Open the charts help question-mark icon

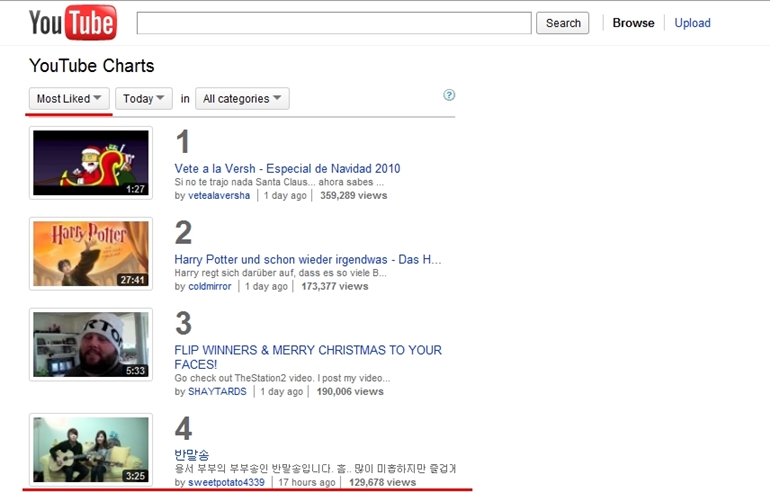[449, 95]
